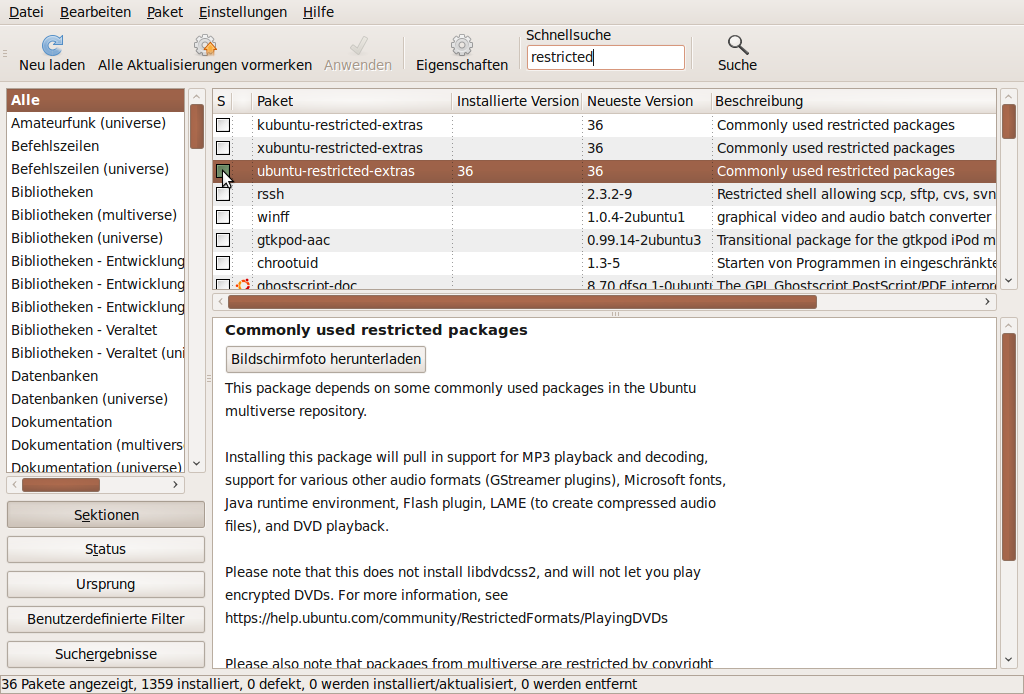Viewport: 1024px width, 694px height.
Task: Sort by Installierte Version column header
Action: point(517,101)
